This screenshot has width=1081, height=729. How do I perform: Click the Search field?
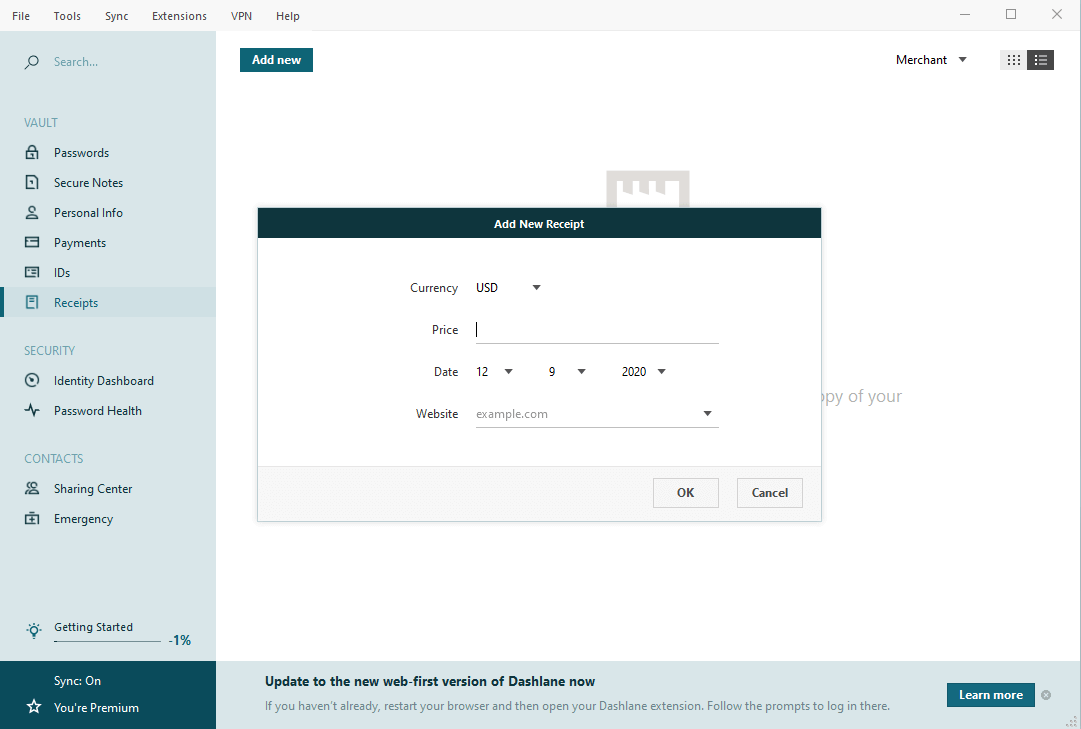(76, 62)
